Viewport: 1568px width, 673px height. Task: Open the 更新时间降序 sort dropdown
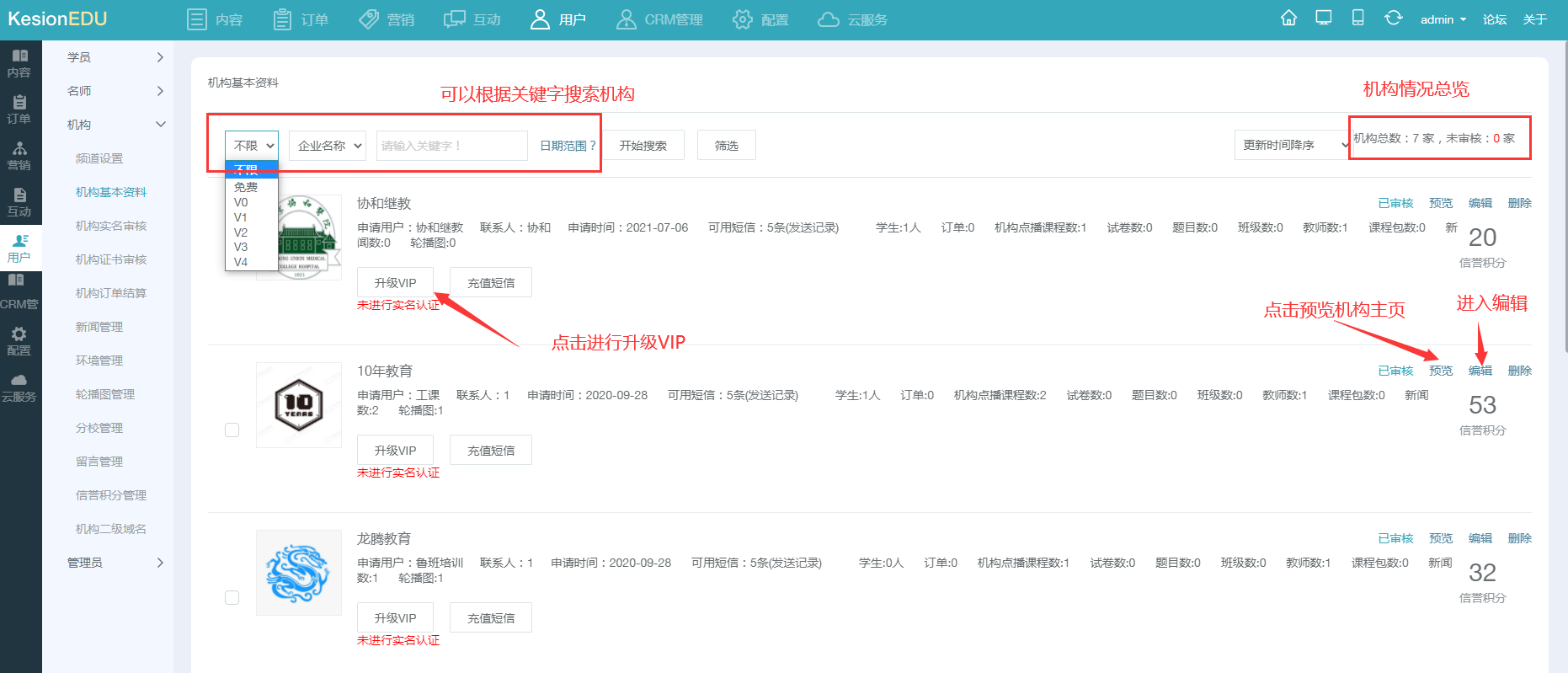point(1291,145)
